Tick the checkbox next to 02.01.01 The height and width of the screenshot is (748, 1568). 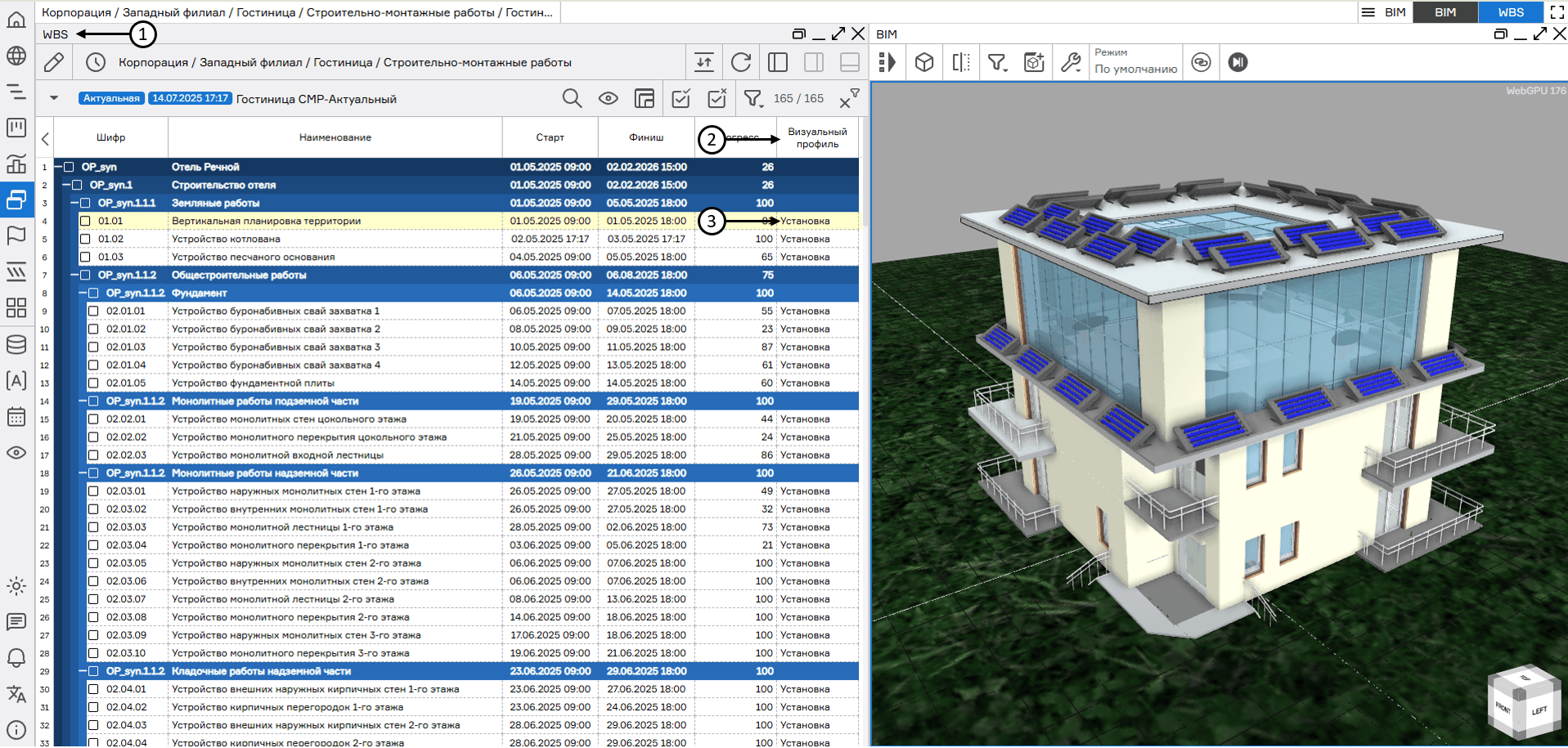point(93,311)
